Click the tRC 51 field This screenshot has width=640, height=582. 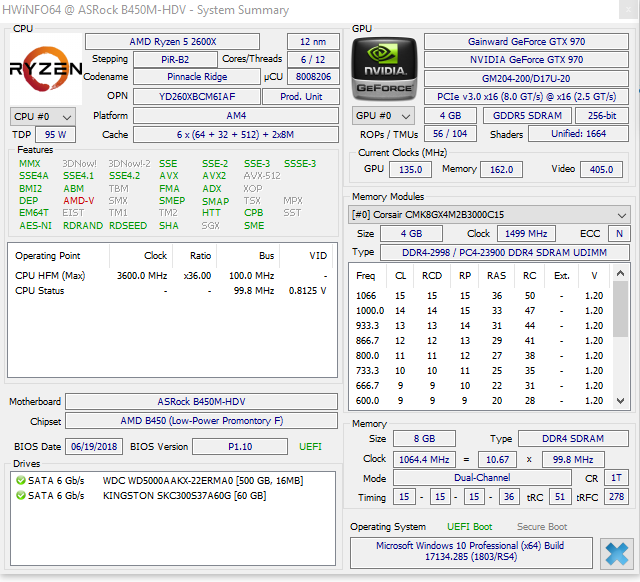[560, 497]
